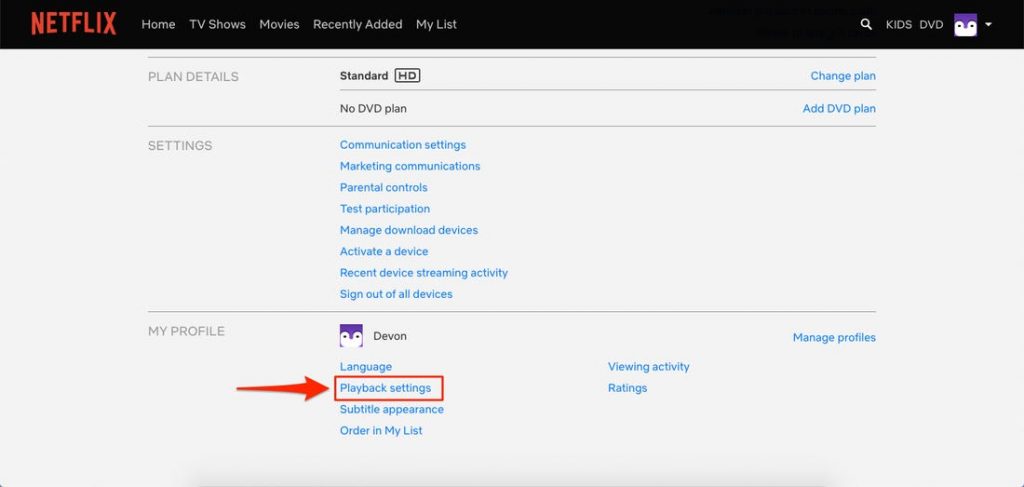This screenshot has height=487, width=1024.
Task: Switch to KIDS in the header
Action: [899, 25]
